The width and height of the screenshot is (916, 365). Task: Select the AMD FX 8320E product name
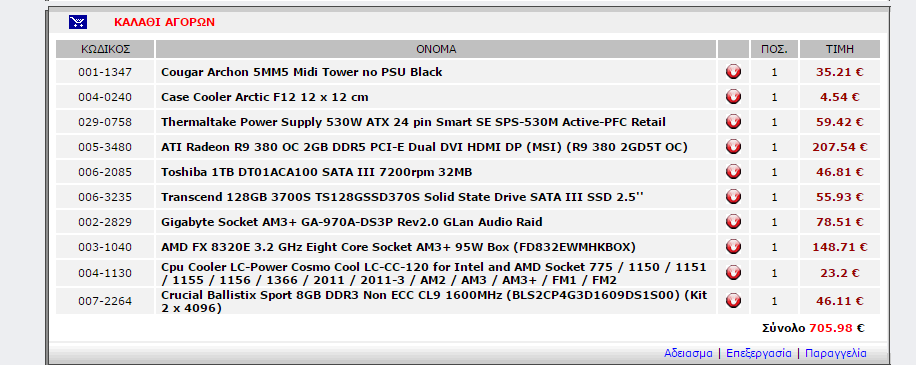tap(398, 247)
